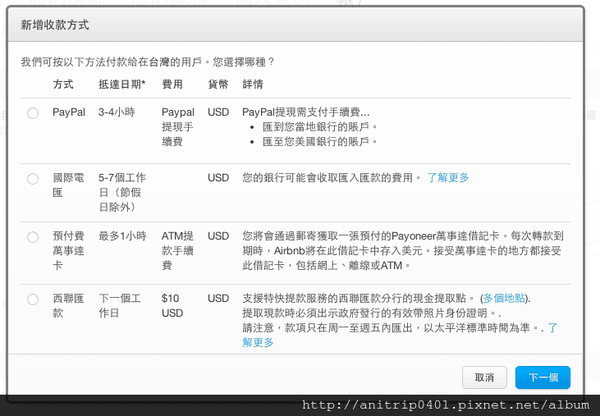Click the $10 USD fee cell
The width and height of the screenshot is (600, 416).
pos(172,305)
